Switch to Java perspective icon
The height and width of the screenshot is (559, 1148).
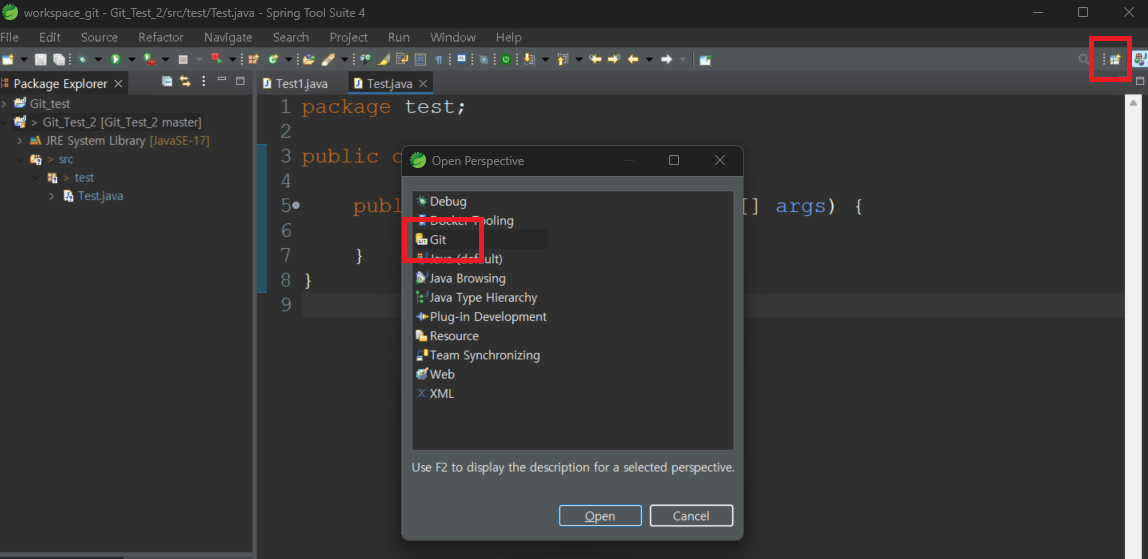[x=1141, y=59]
